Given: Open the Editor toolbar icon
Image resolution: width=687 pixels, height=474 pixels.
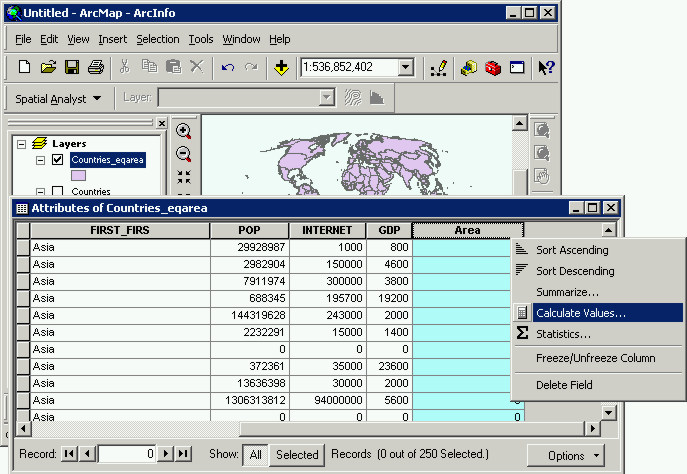Looking at the screenshot, I should 437,68.
